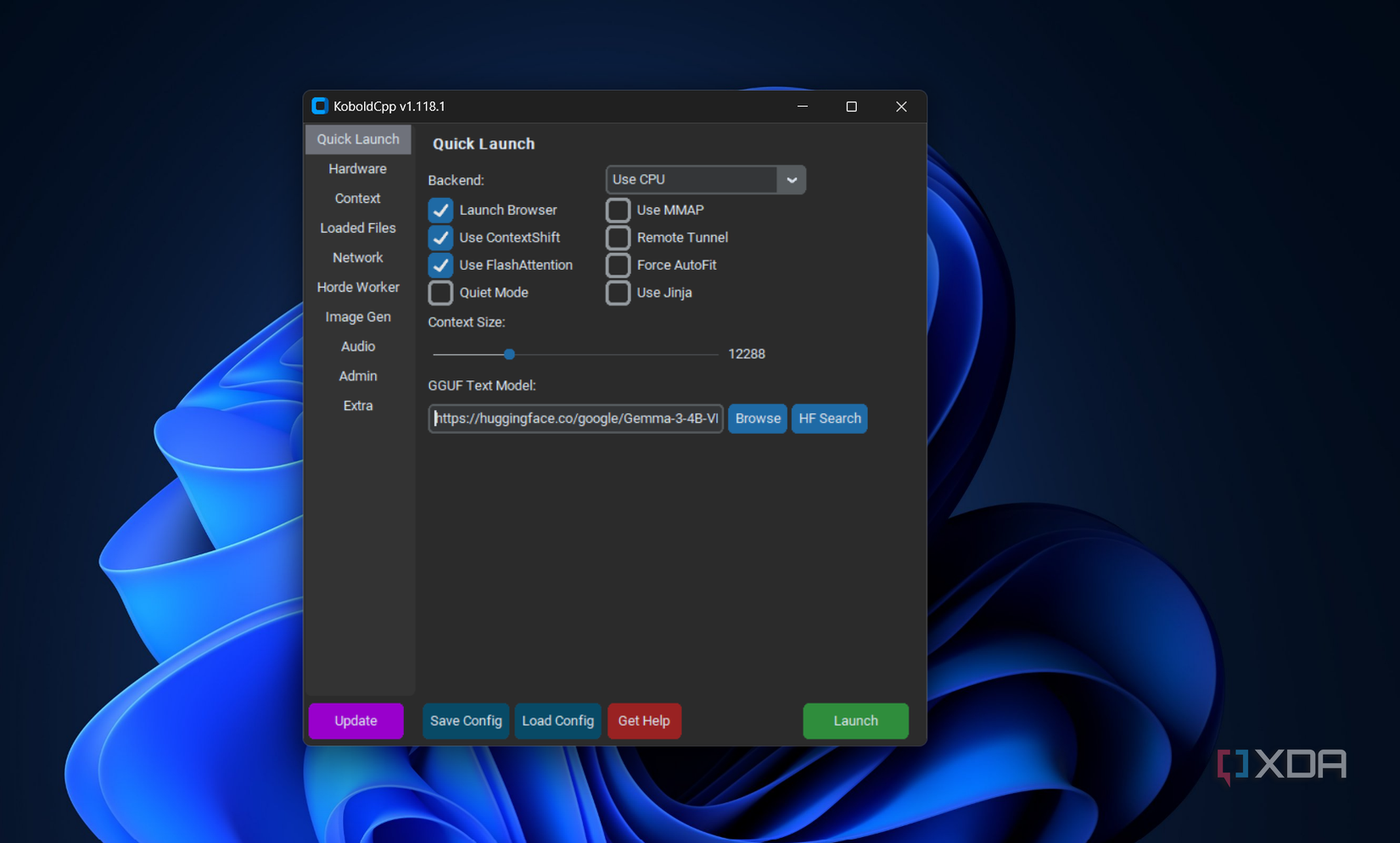
Task: Open the Backend dropdown arrow
Action: 792,180
